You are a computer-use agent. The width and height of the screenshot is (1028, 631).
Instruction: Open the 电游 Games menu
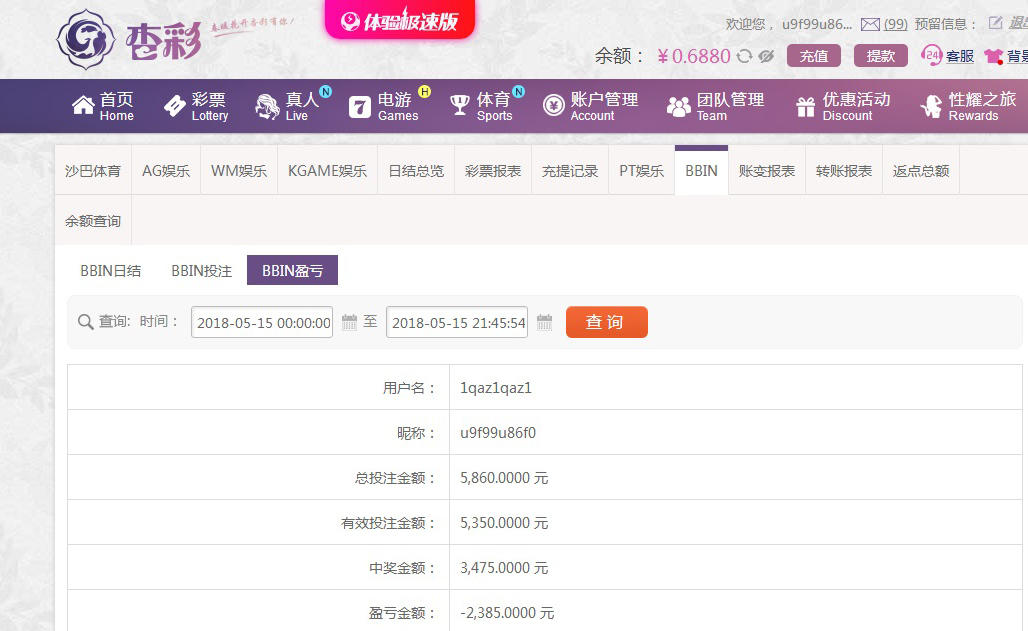click(x=383, y=106)
